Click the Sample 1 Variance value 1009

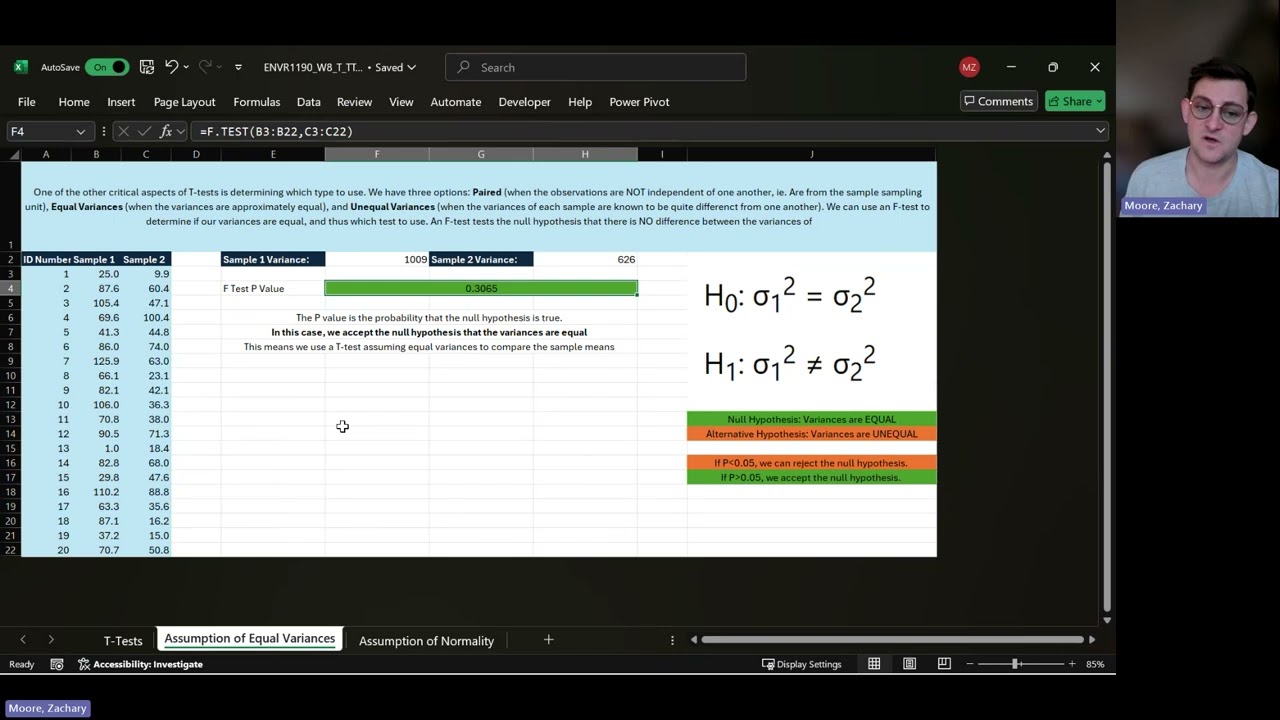click(x=377, y=259)
